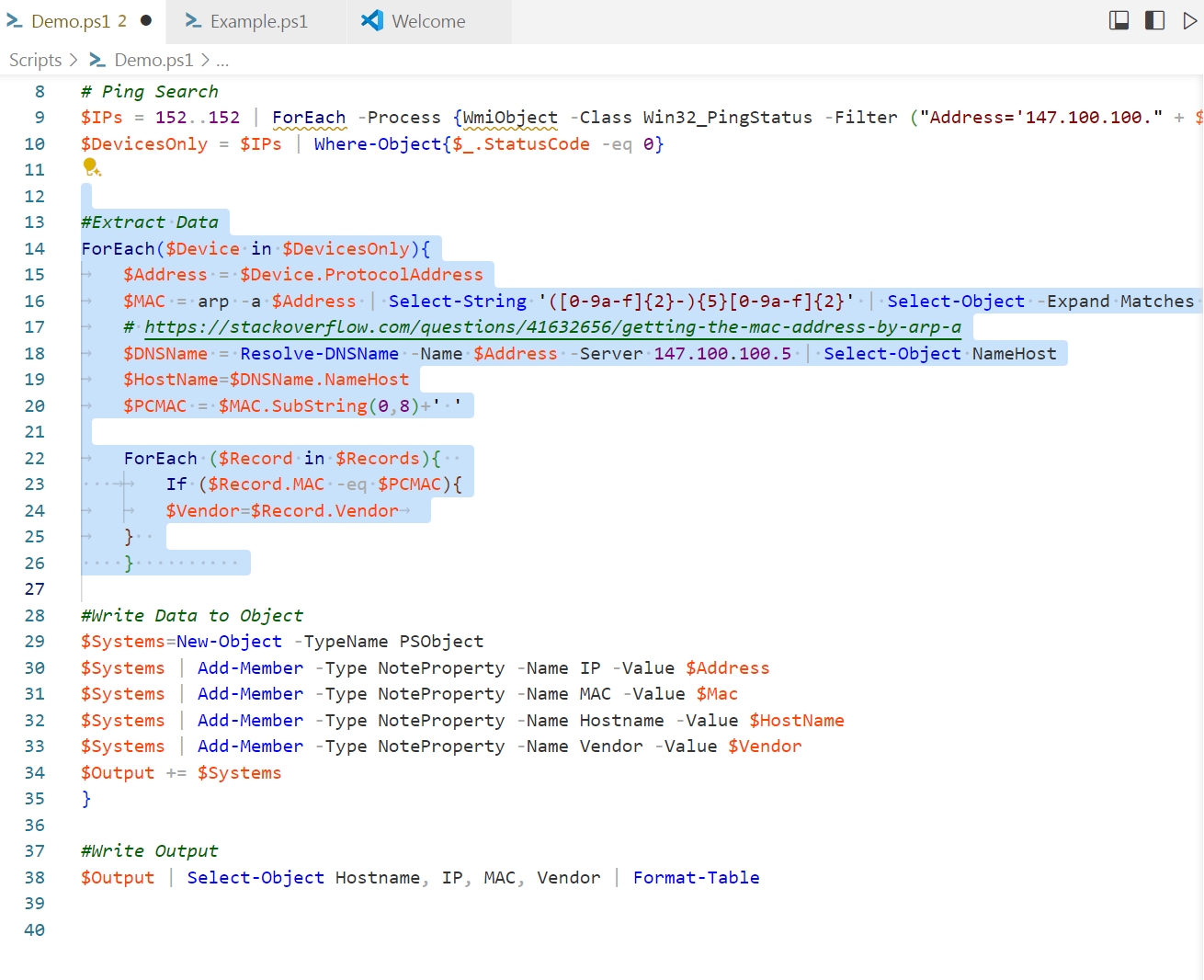The height and width of the screenshot is (980, 1204).
Task: Click line number 14 in the gutter
Action: [x=34, y=248]
